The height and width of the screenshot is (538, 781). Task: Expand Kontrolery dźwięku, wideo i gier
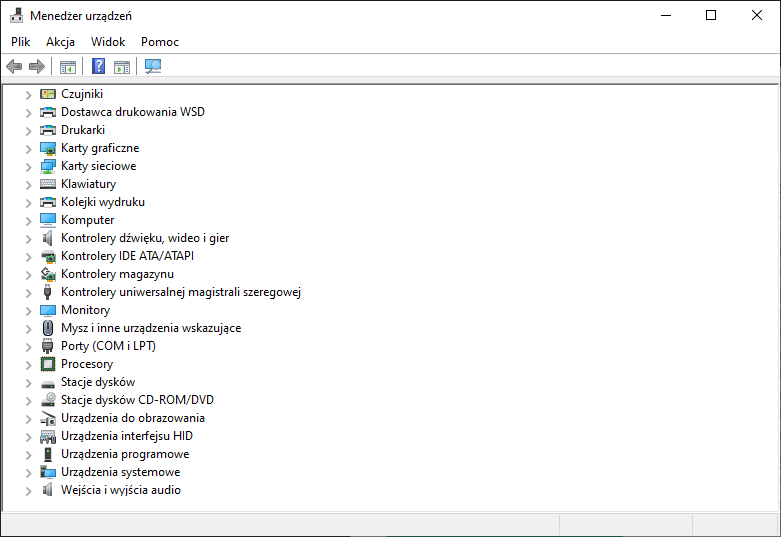pos(28,239)
